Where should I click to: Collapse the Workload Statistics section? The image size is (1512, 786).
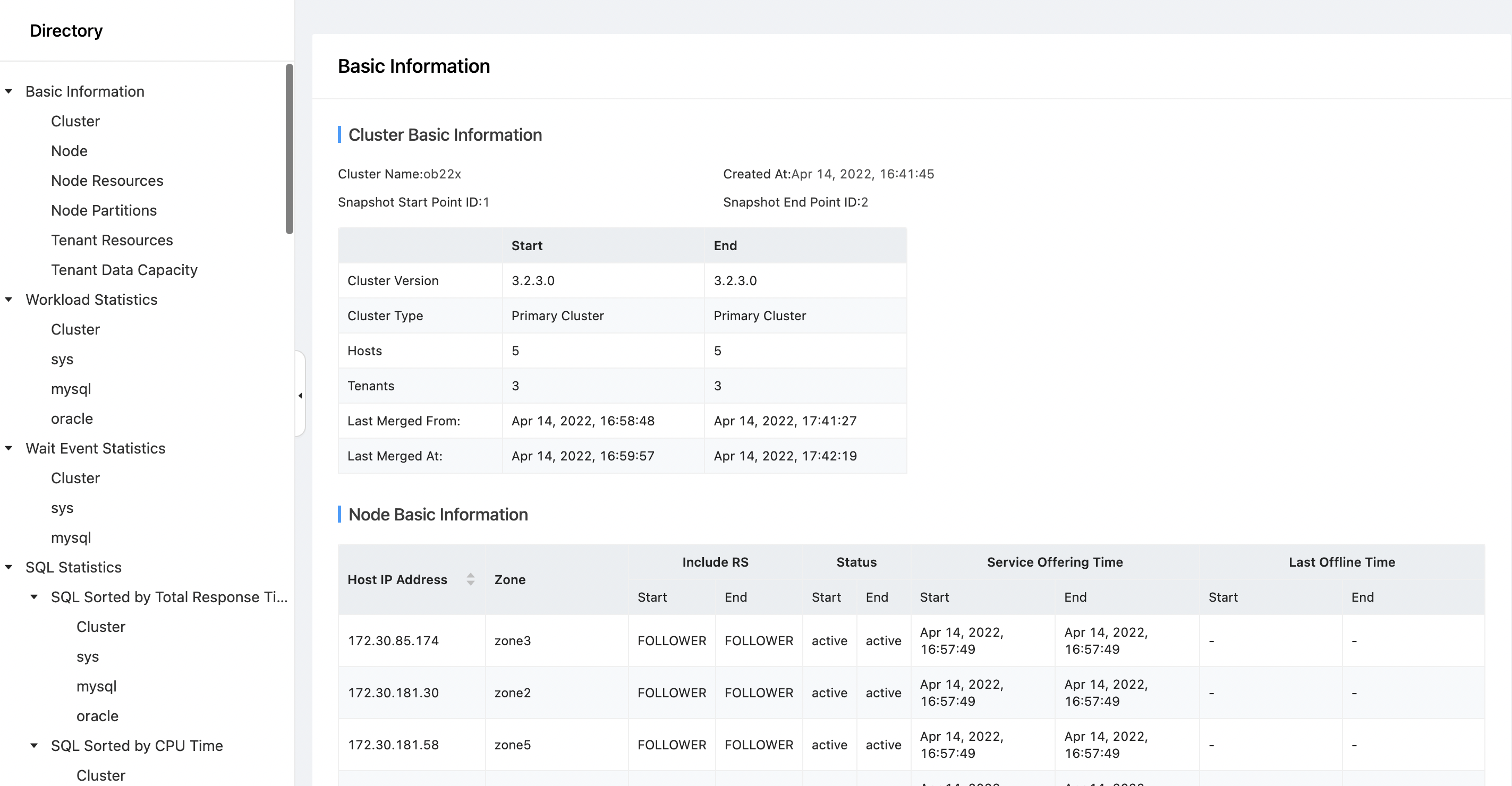click(8, 299)
